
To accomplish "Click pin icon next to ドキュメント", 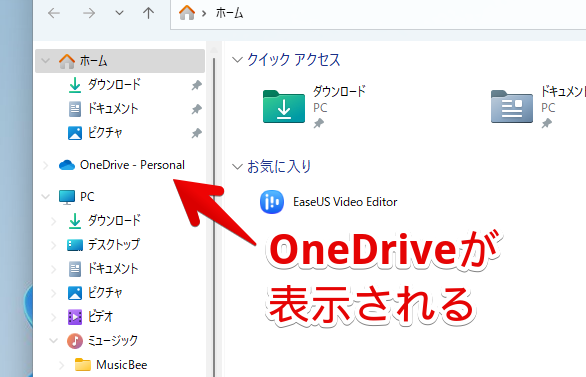I will [197, 109].
